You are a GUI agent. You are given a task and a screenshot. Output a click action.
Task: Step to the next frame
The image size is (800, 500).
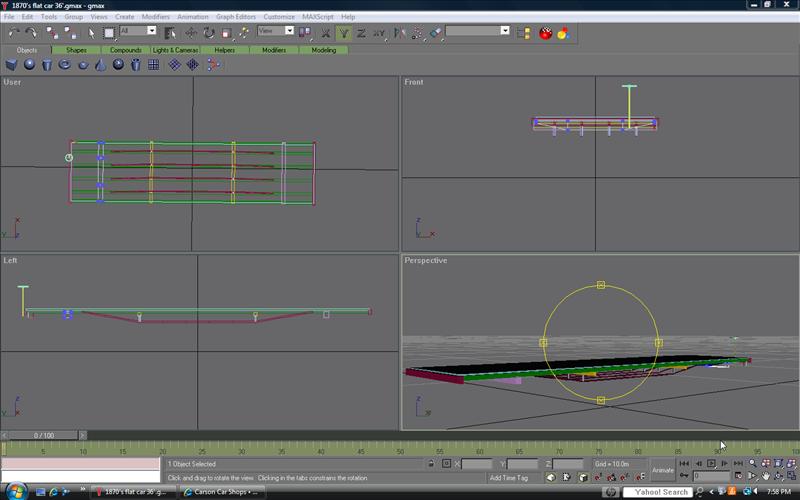(724, 463)
